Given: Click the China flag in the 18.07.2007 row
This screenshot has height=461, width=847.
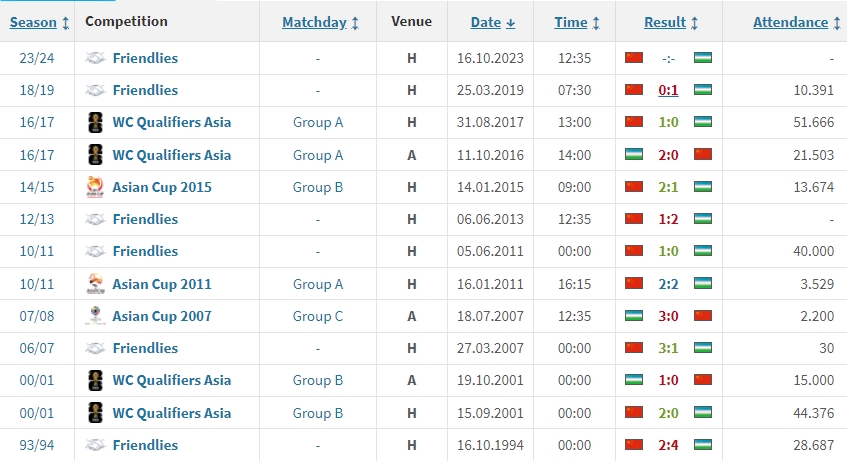Looking at the screenshot, I should [x=703, y=316].
